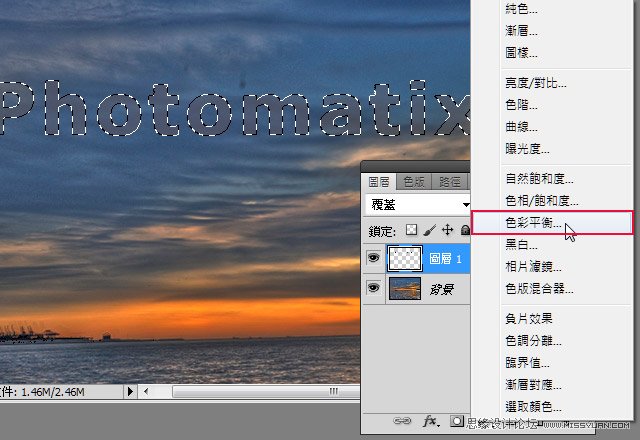Click horizontal scrollbar left arrow

tap(146, 391)
